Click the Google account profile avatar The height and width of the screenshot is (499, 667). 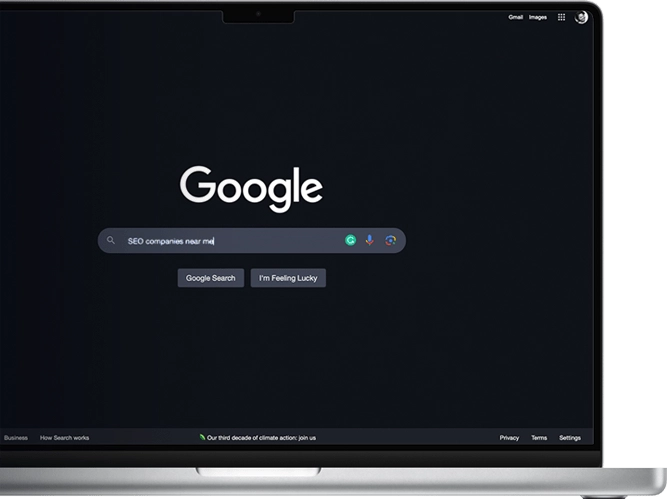(x=581, y=17)
